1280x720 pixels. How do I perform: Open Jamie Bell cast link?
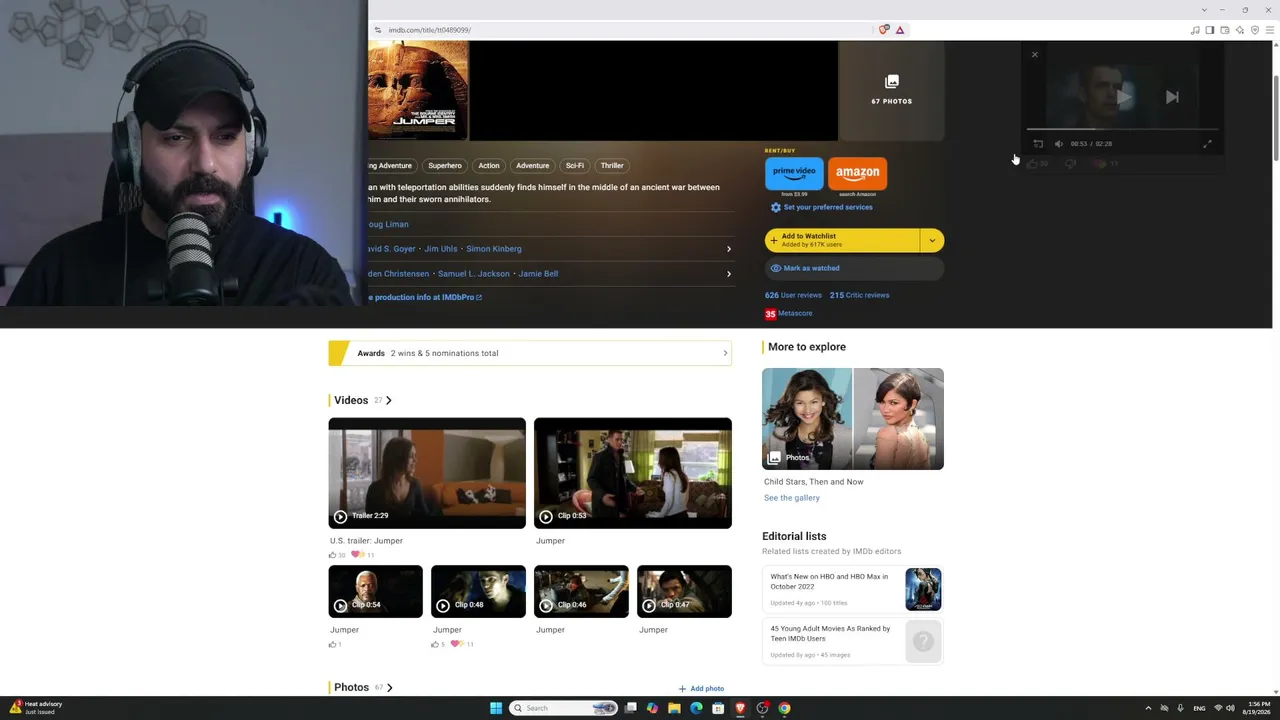[x=538, y=274]
